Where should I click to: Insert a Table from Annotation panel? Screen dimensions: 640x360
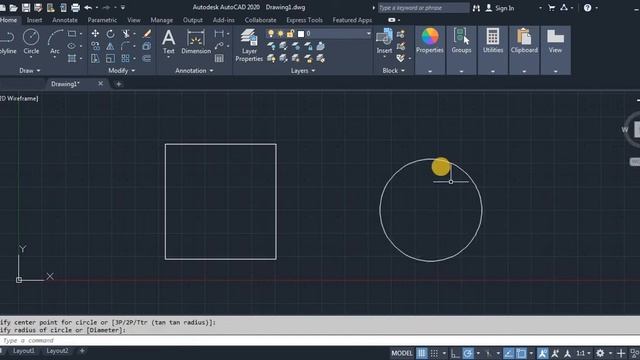pos(219,58)
